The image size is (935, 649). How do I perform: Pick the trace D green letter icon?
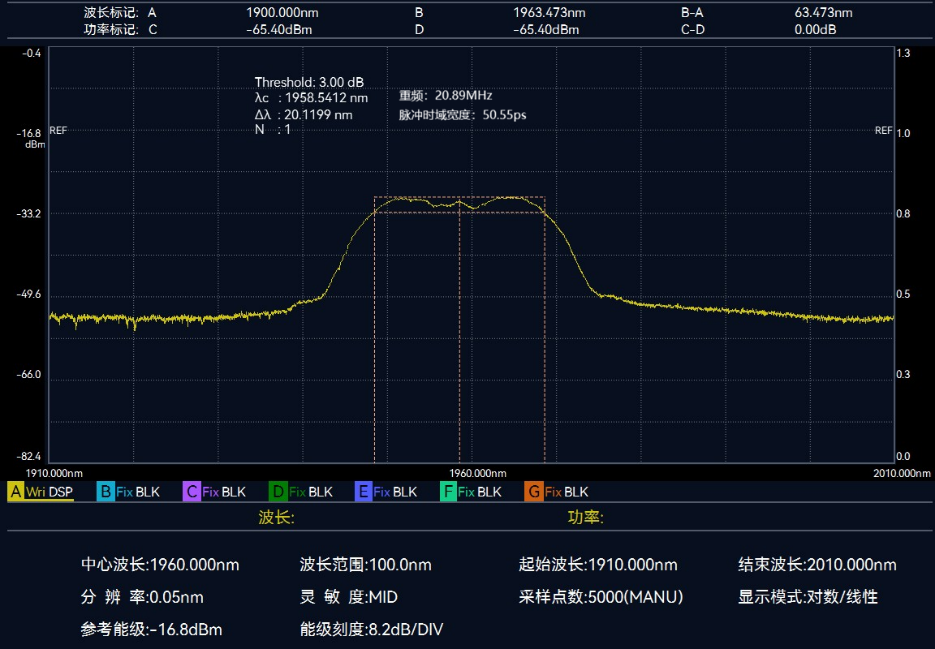(278, 492)
